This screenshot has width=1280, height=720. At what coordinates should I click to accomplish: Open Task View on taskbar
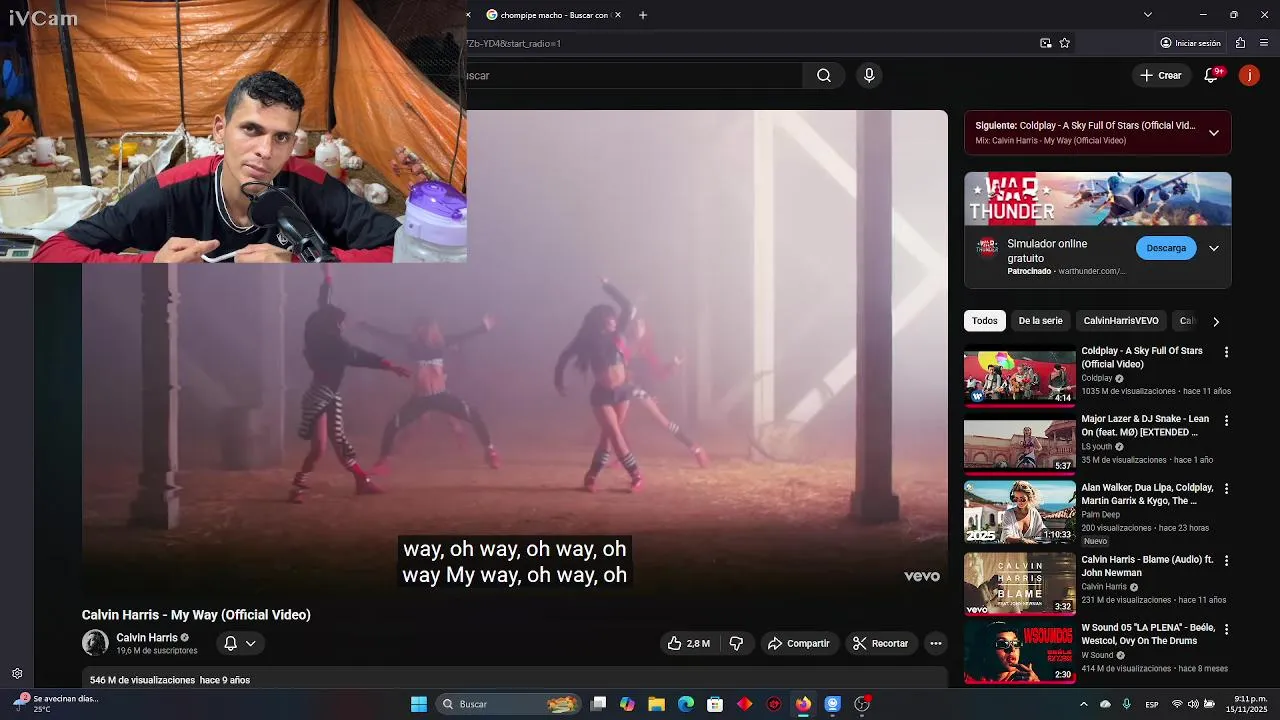[x=598, y=704]
